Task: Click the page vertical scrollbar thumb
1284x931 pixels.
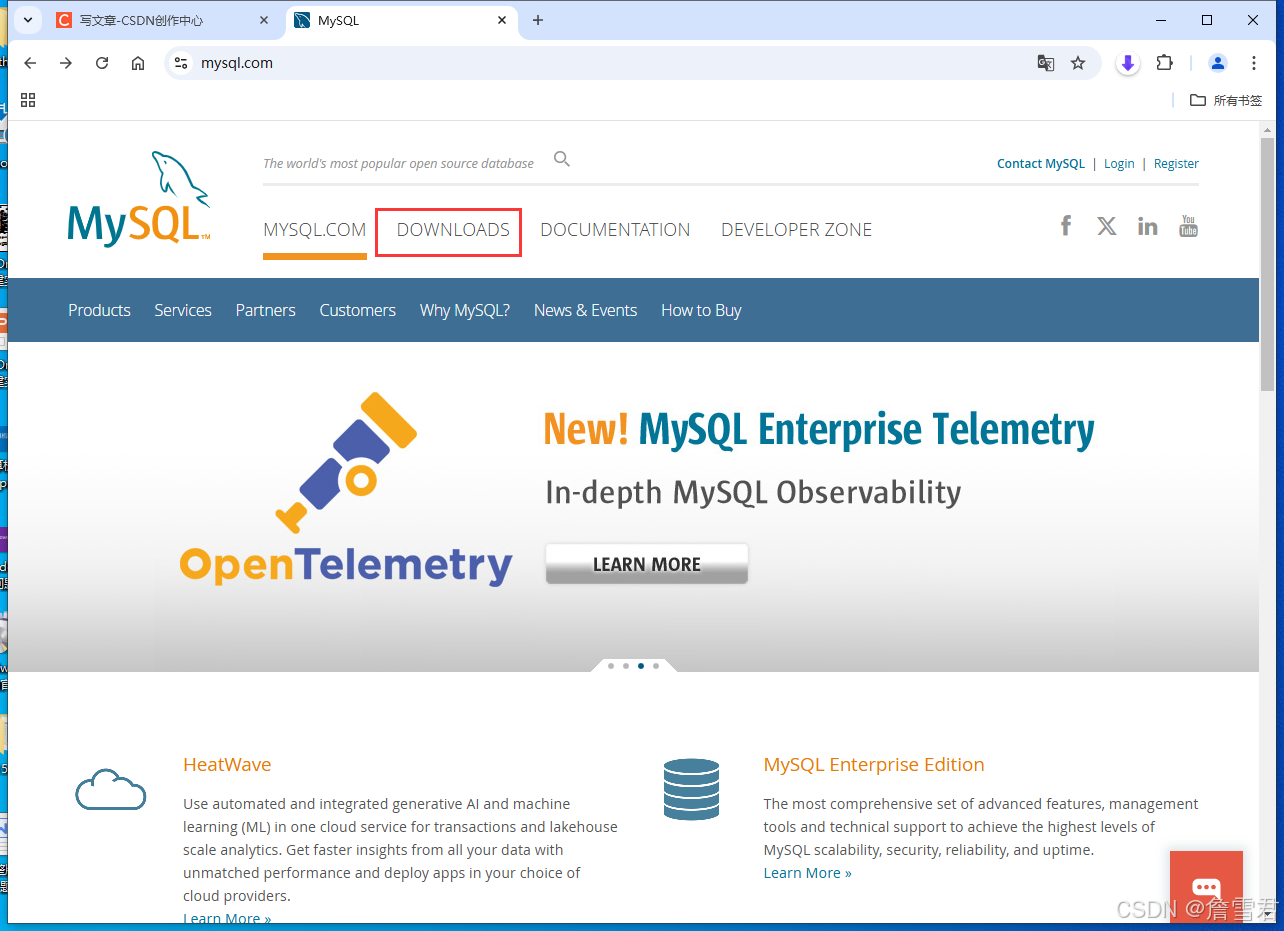Action: click(1268, 264)
